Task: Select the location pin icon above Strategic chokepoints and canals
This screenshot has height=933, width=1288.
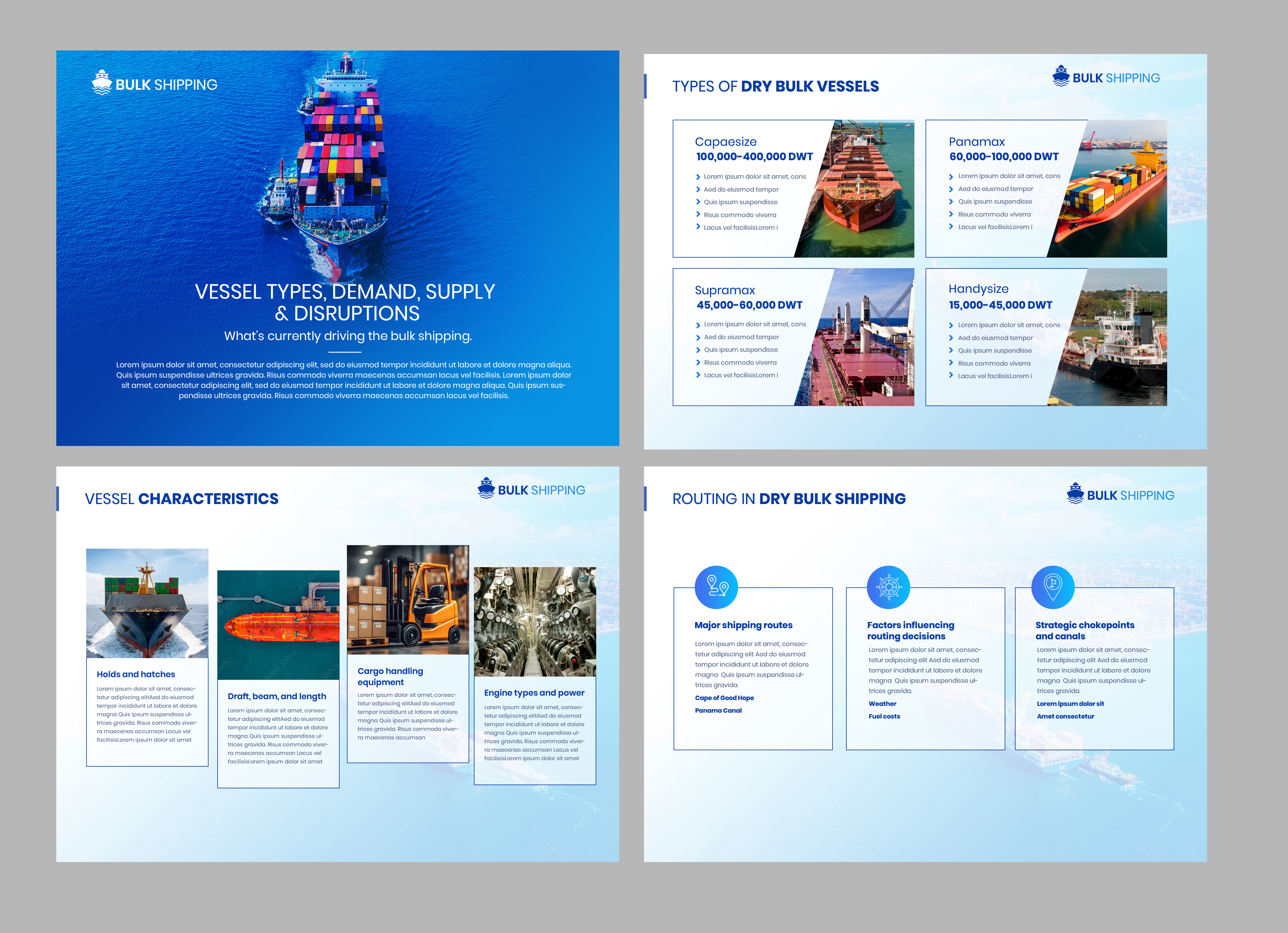Action: [x=1053, y=586]
